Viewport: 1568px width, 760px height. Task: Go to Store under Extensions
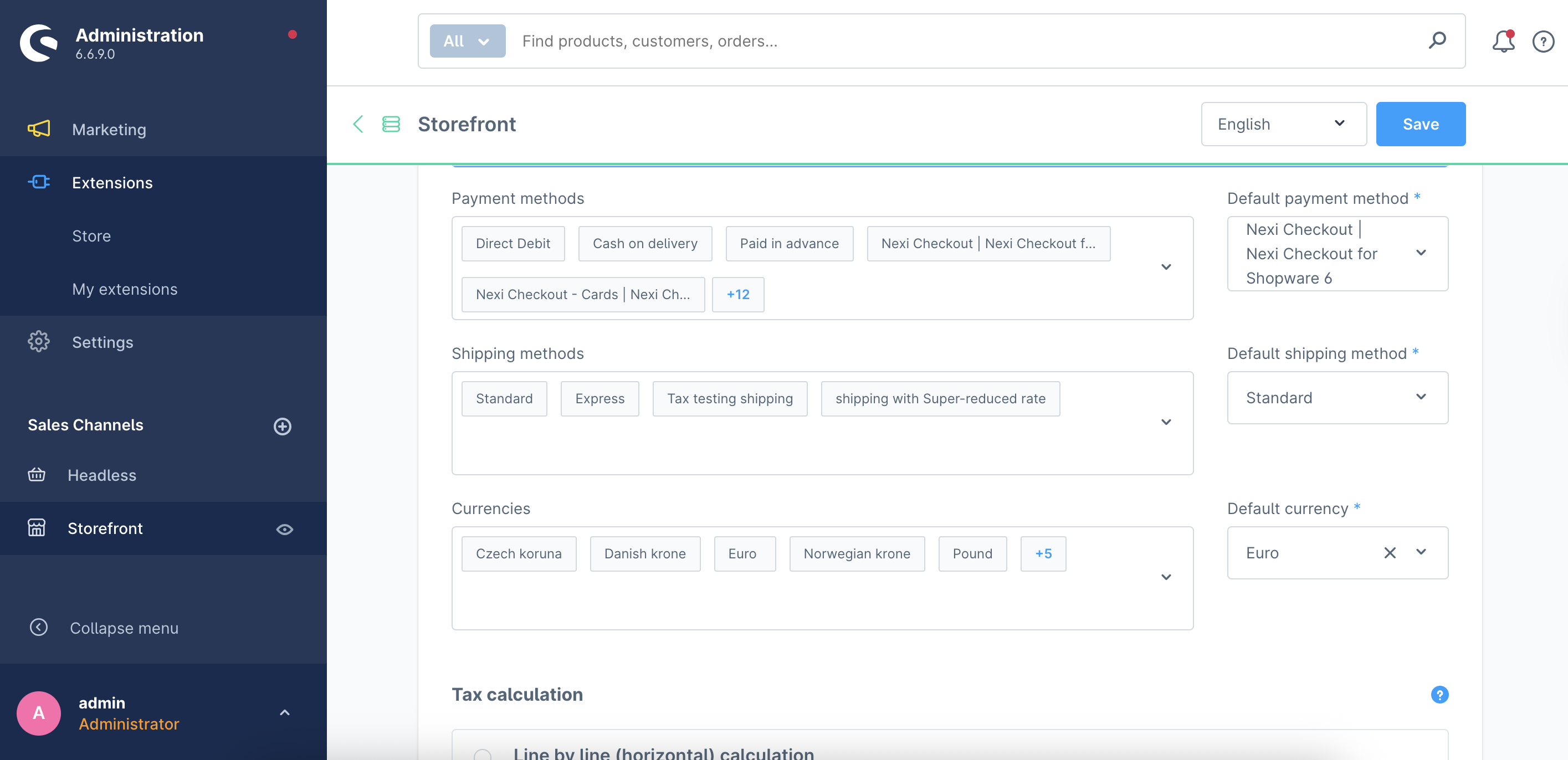(x=91, y=235)
